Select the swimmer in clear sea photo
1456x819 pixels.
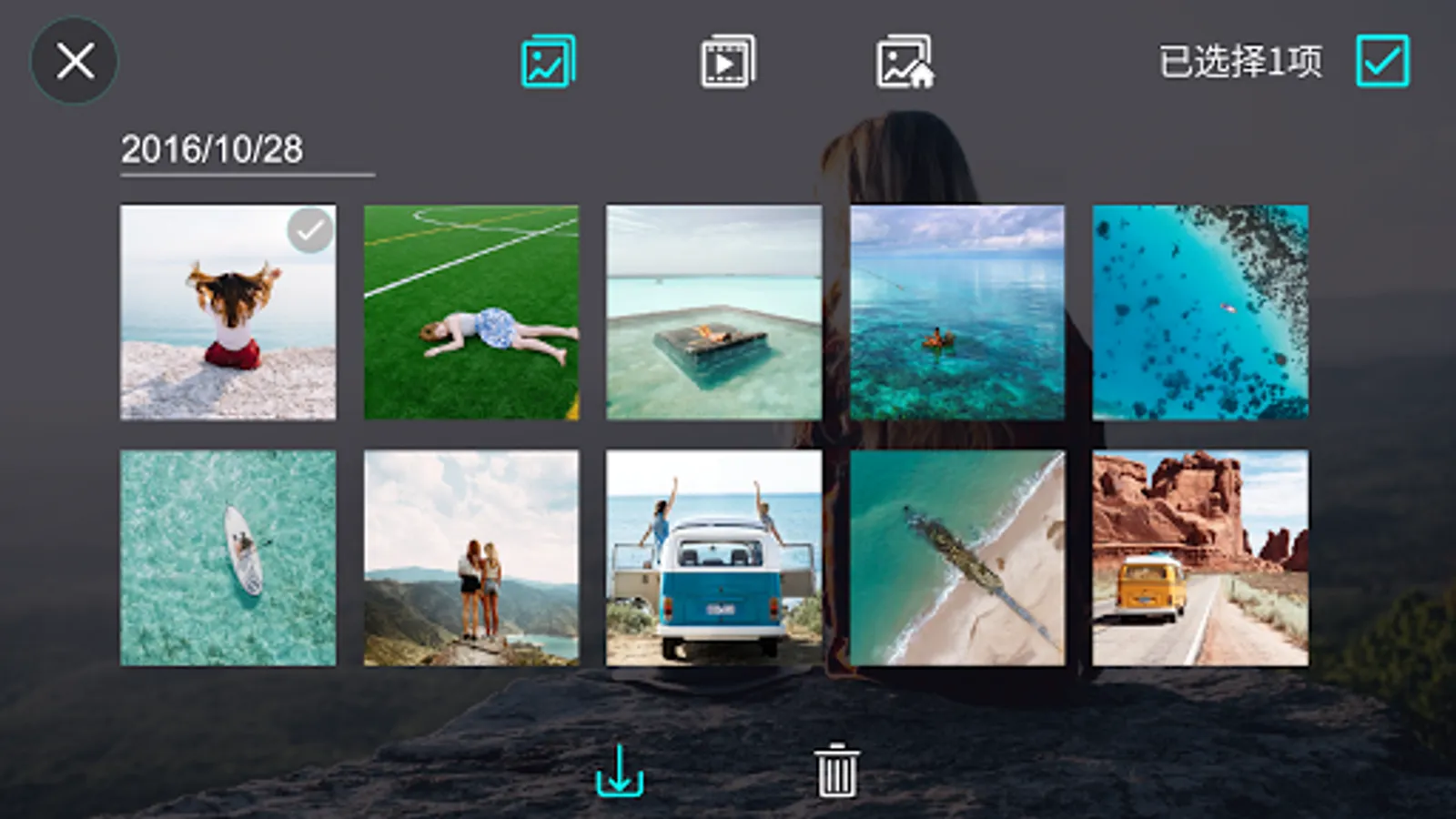pyautogui.click(x=957, y=312)
